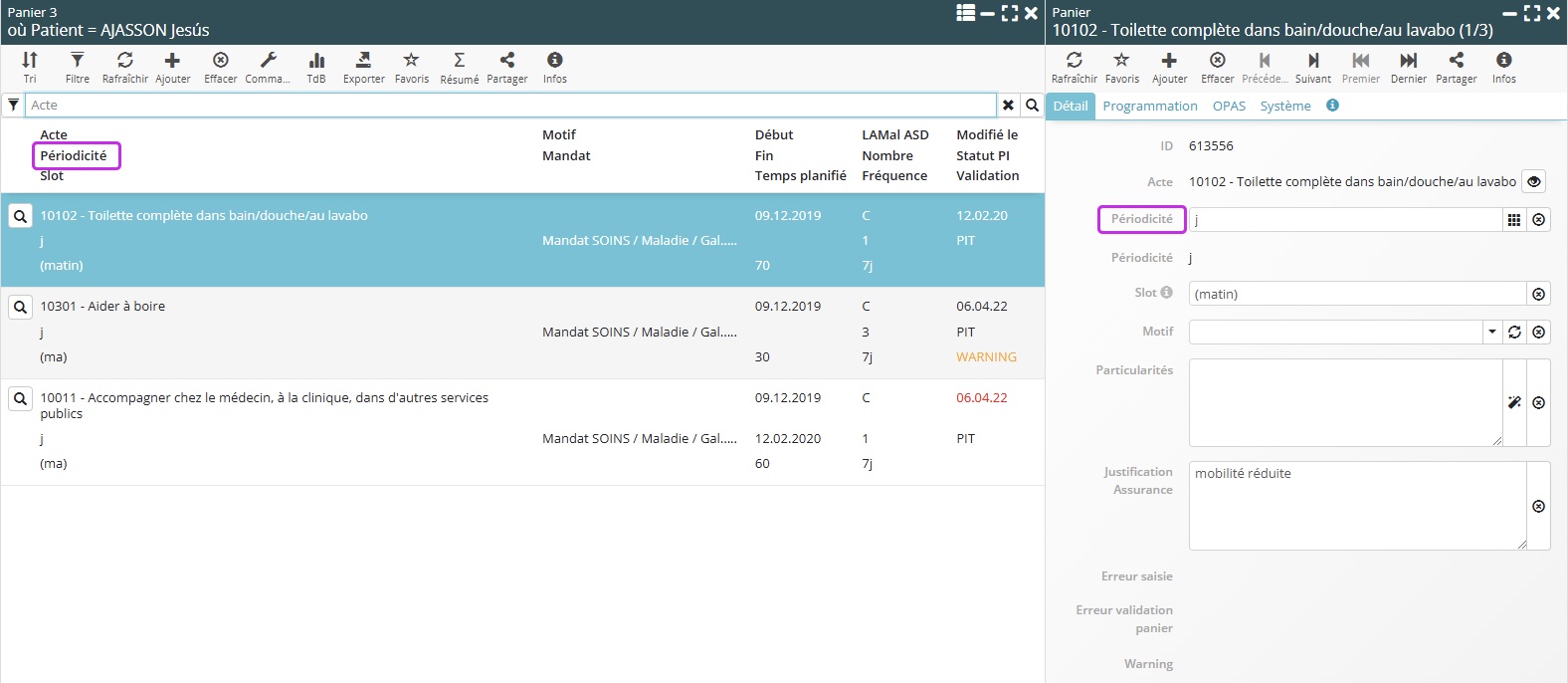Open the OPAS tab
This screenshot has height=683, width=1568.
point(1229,106)
